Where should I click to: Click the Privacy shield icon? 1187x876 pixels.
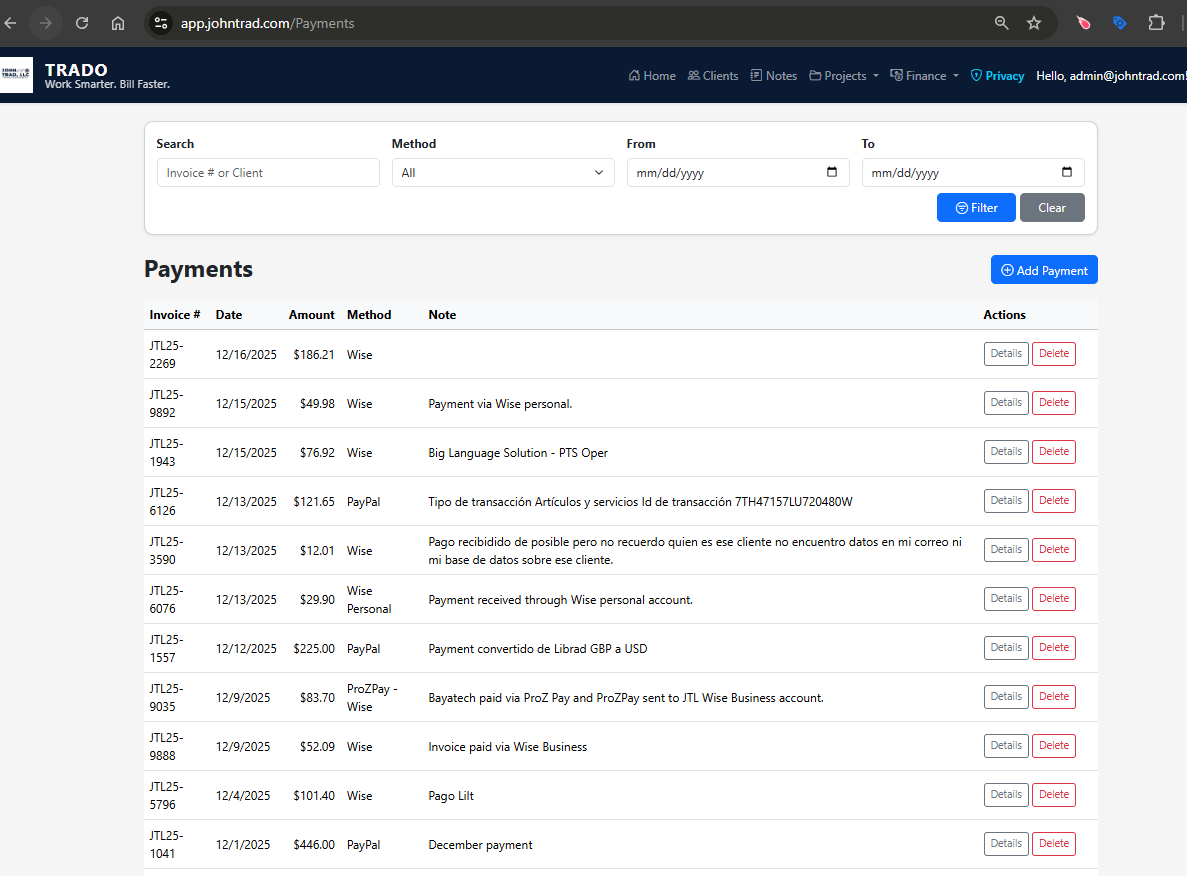coord(974,75)
